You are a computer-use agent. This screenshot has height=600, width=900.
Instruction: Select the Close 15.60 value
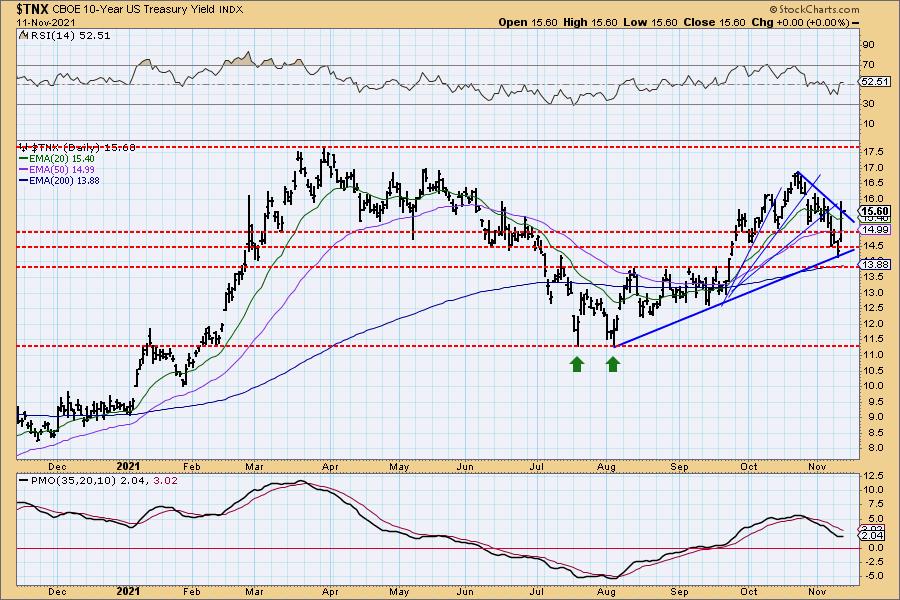(x=715, y=22)
